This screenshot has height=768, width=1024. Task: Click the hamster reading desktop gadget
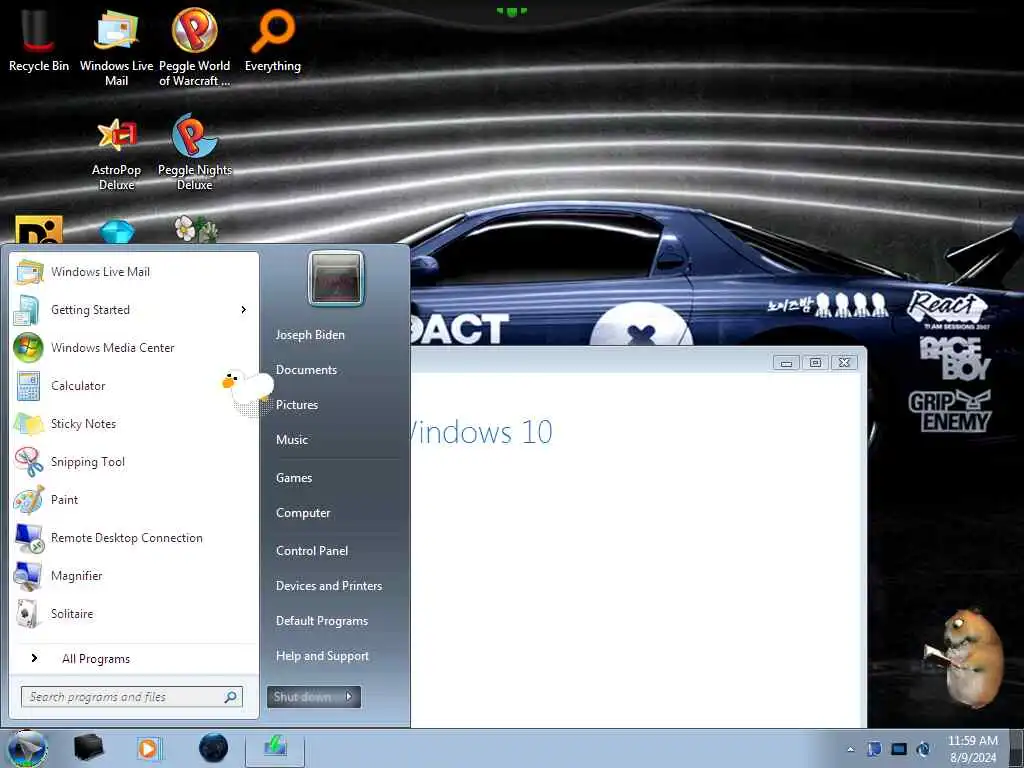click(965, 657)
